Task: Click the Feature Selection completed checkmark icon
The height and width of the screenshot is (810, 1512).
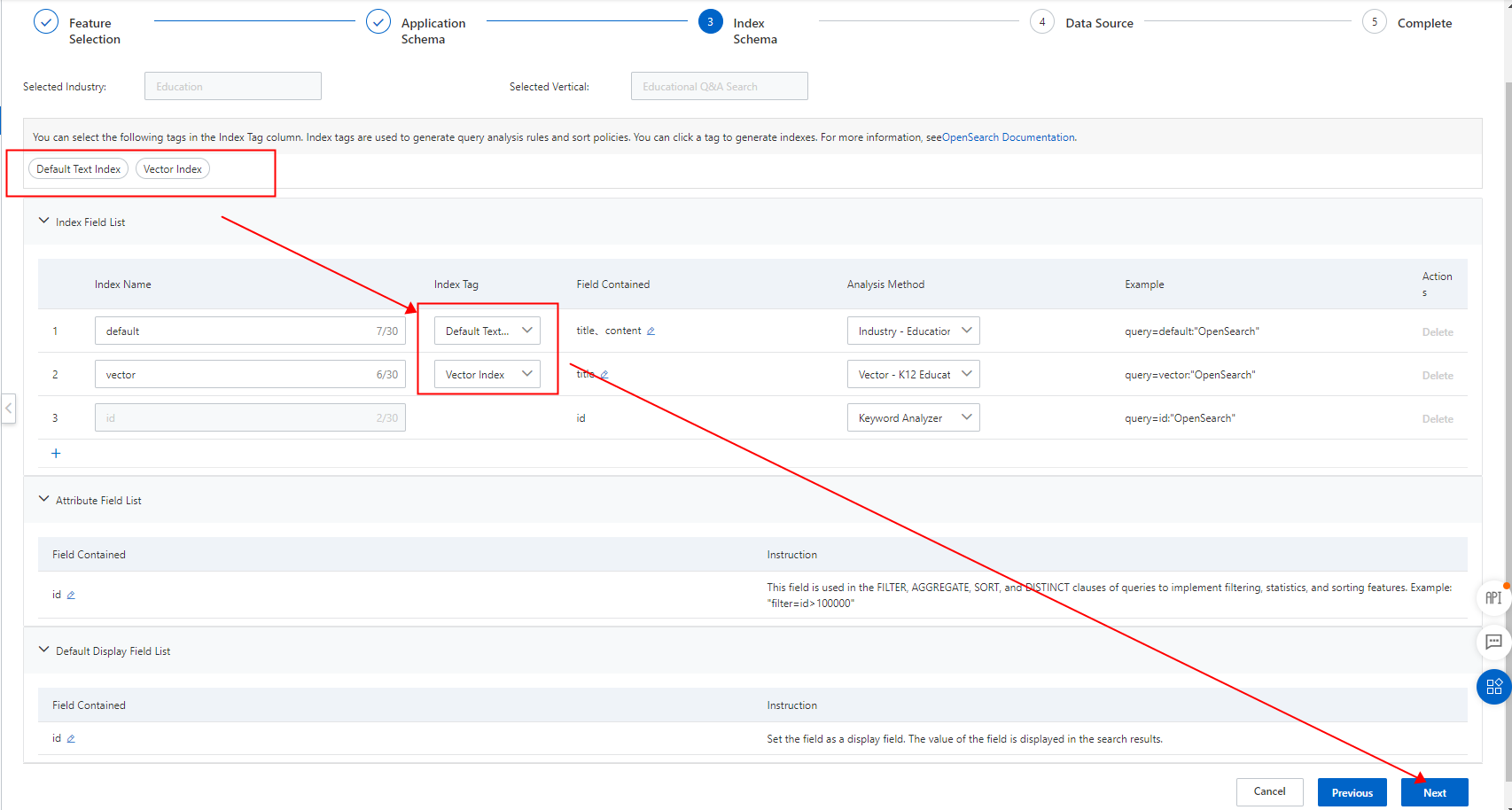Action: (46, 22)
